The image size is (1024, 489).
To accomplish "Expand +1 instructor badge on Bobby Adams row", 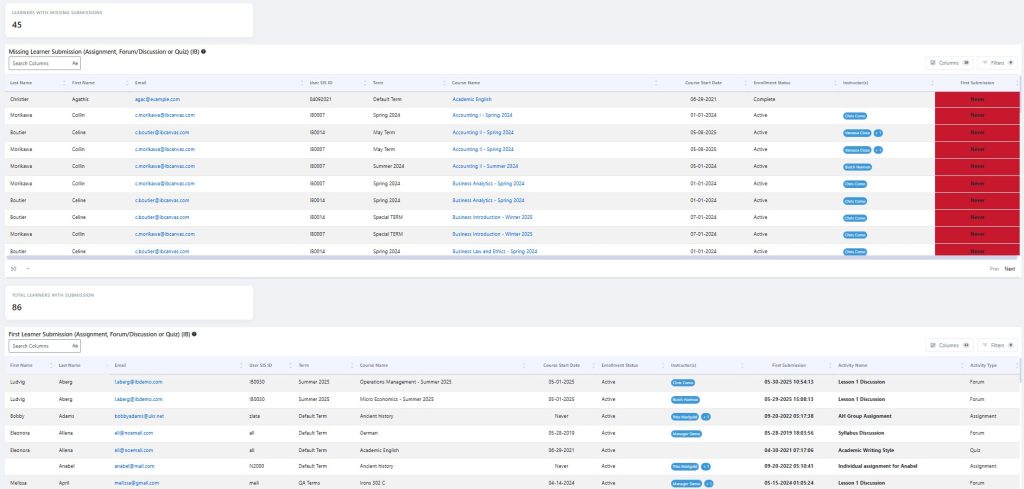I will click(706, 416).
